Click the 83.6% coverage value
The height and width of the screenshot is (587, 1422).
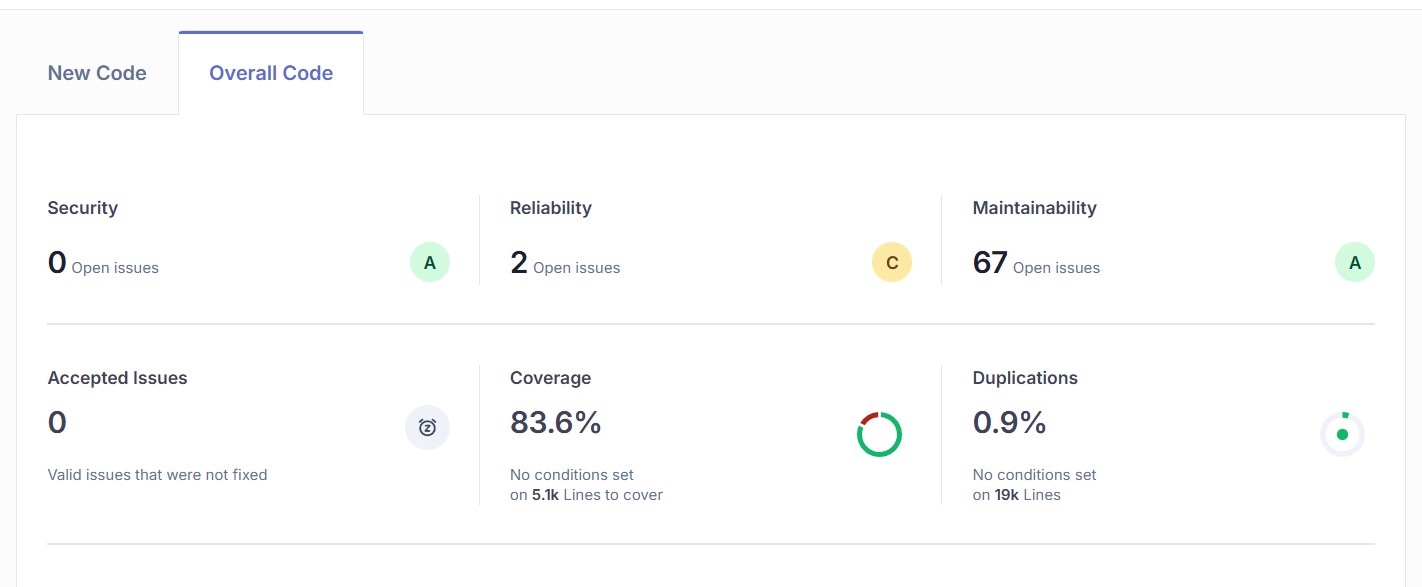coord(555,423)
